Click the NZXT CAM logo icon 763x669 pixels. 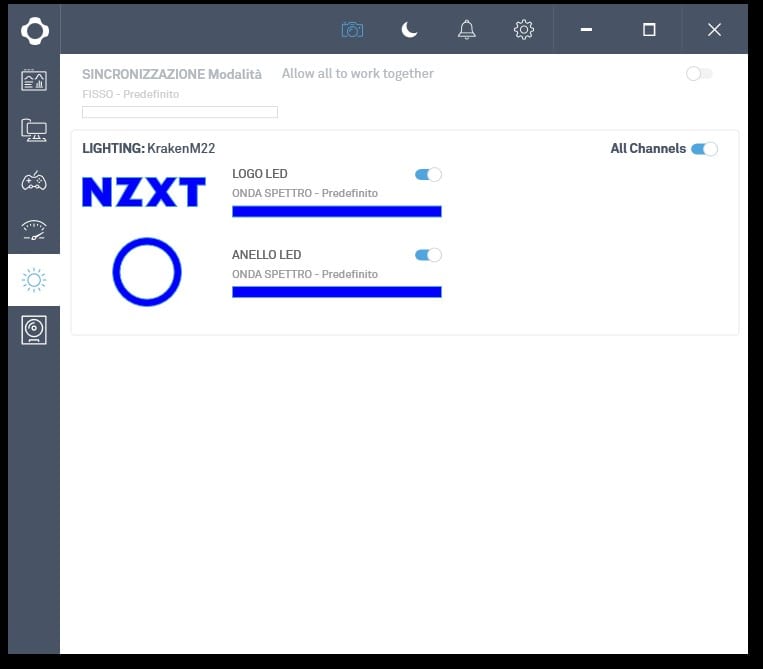pyautogui.click(x=35, y=31)
